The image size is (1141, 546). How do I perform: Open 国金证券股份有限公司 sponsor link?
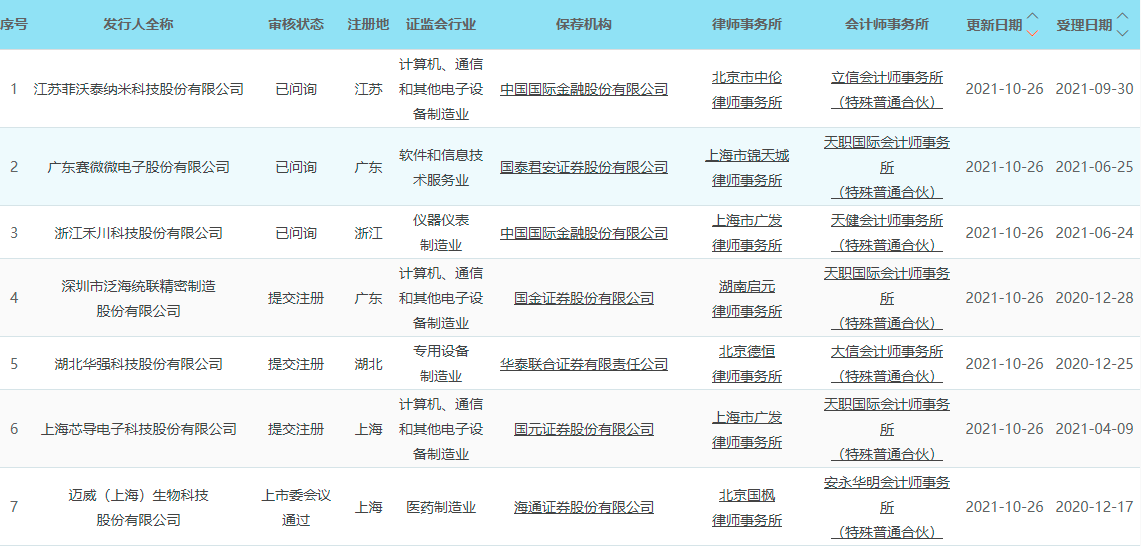coord(584,298)
